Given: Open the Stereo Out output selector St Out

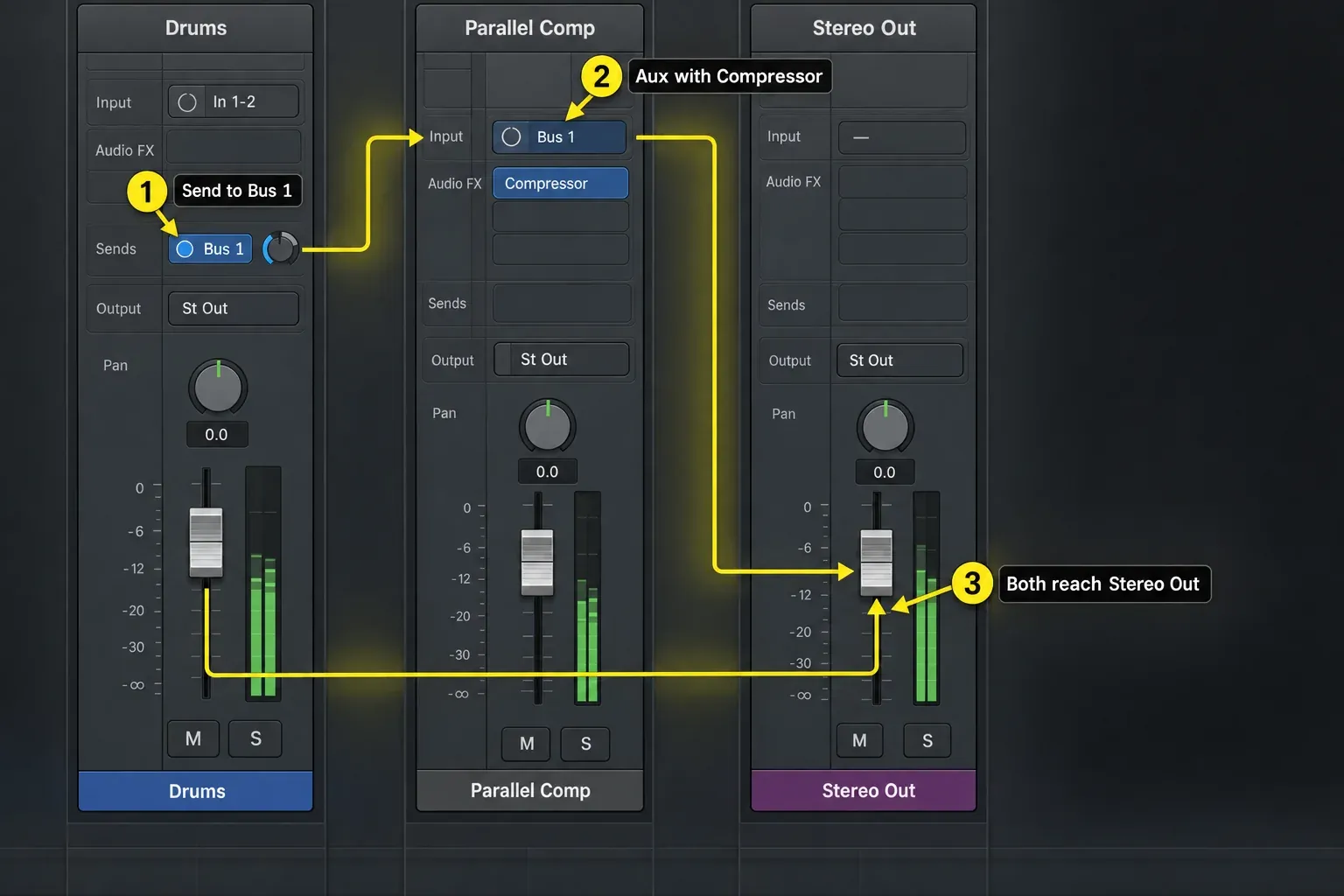Looking at the screenshot, I should click(x=900, y=360).
